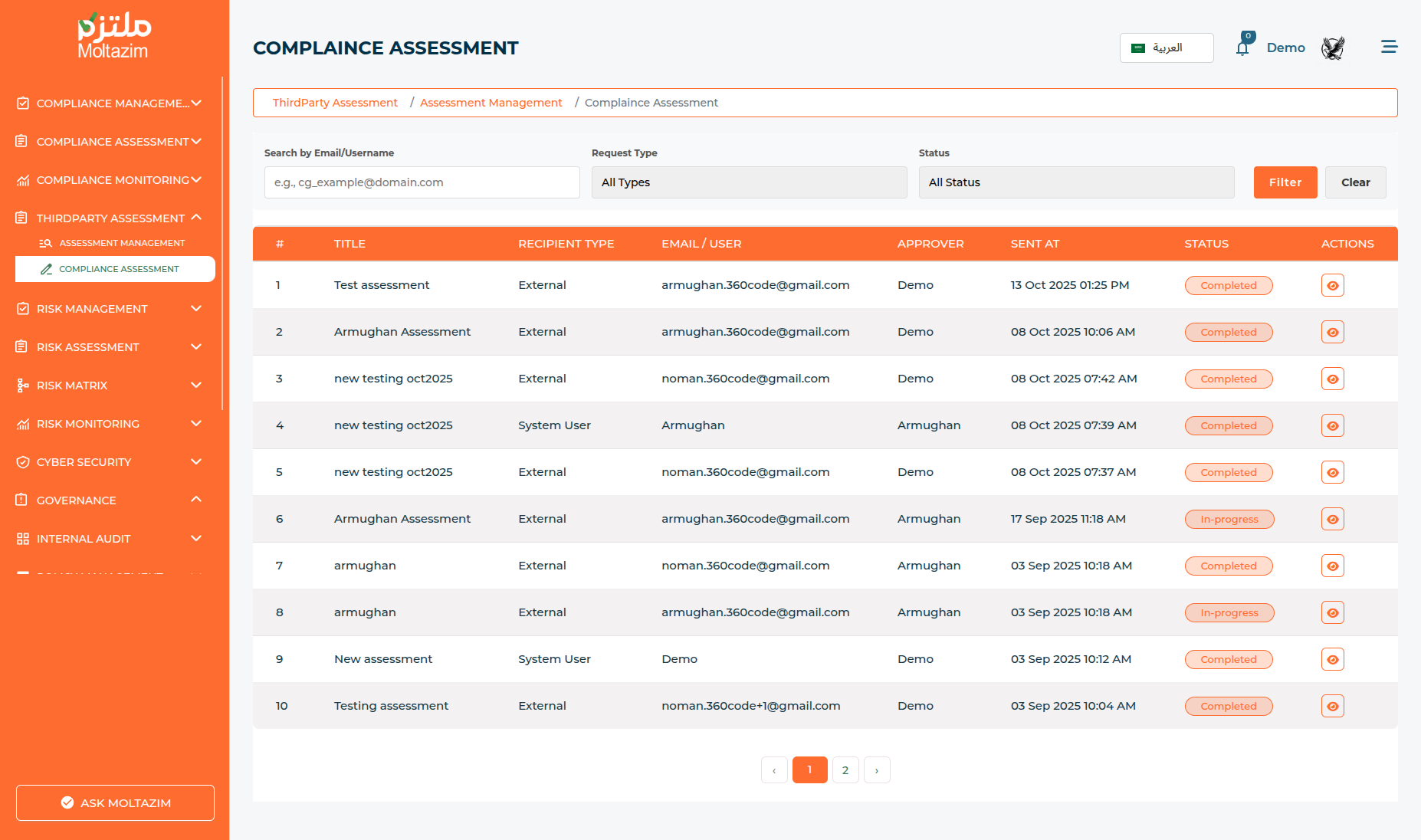This screenshot has width=1421, height=840.
Task: Click the Moltazim logo
Action: [114, 36]
